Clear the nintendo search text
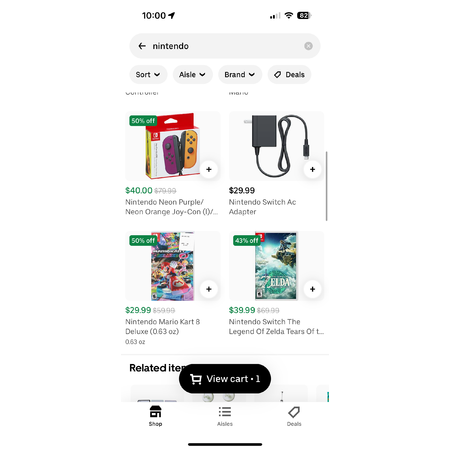450x450 pixels. coord(308,46)
